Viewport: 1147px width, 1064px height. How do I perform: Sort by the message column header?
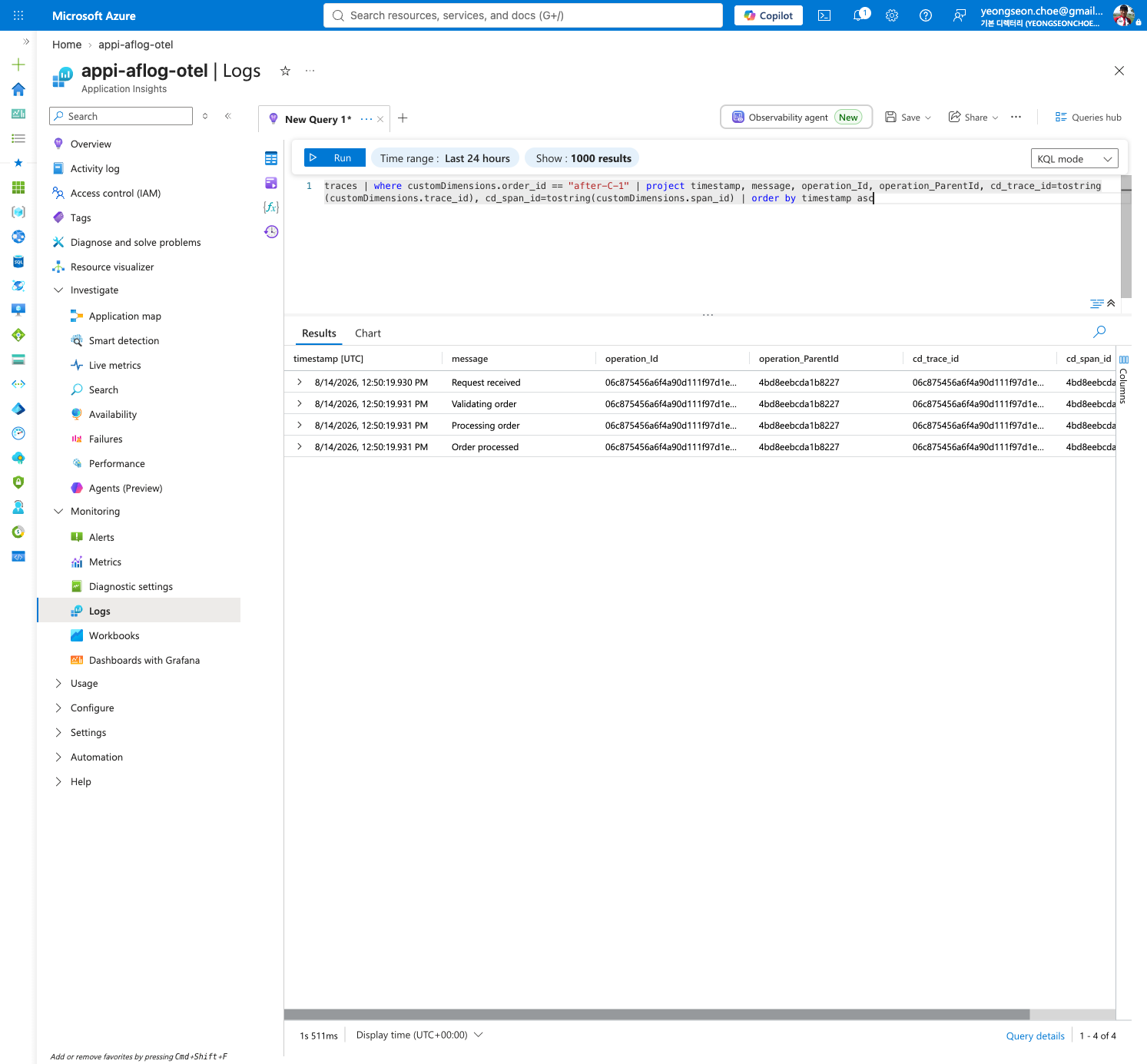pos(469,359)
